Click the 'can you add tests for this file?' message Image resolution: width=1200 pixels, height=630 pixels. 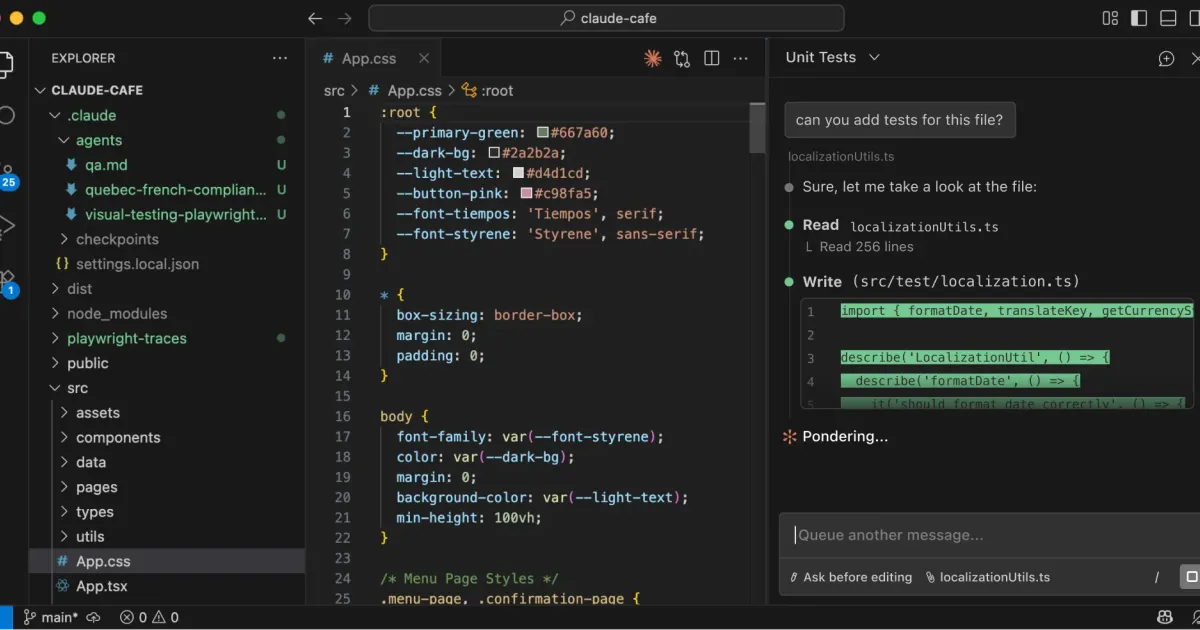click(900, 120)
